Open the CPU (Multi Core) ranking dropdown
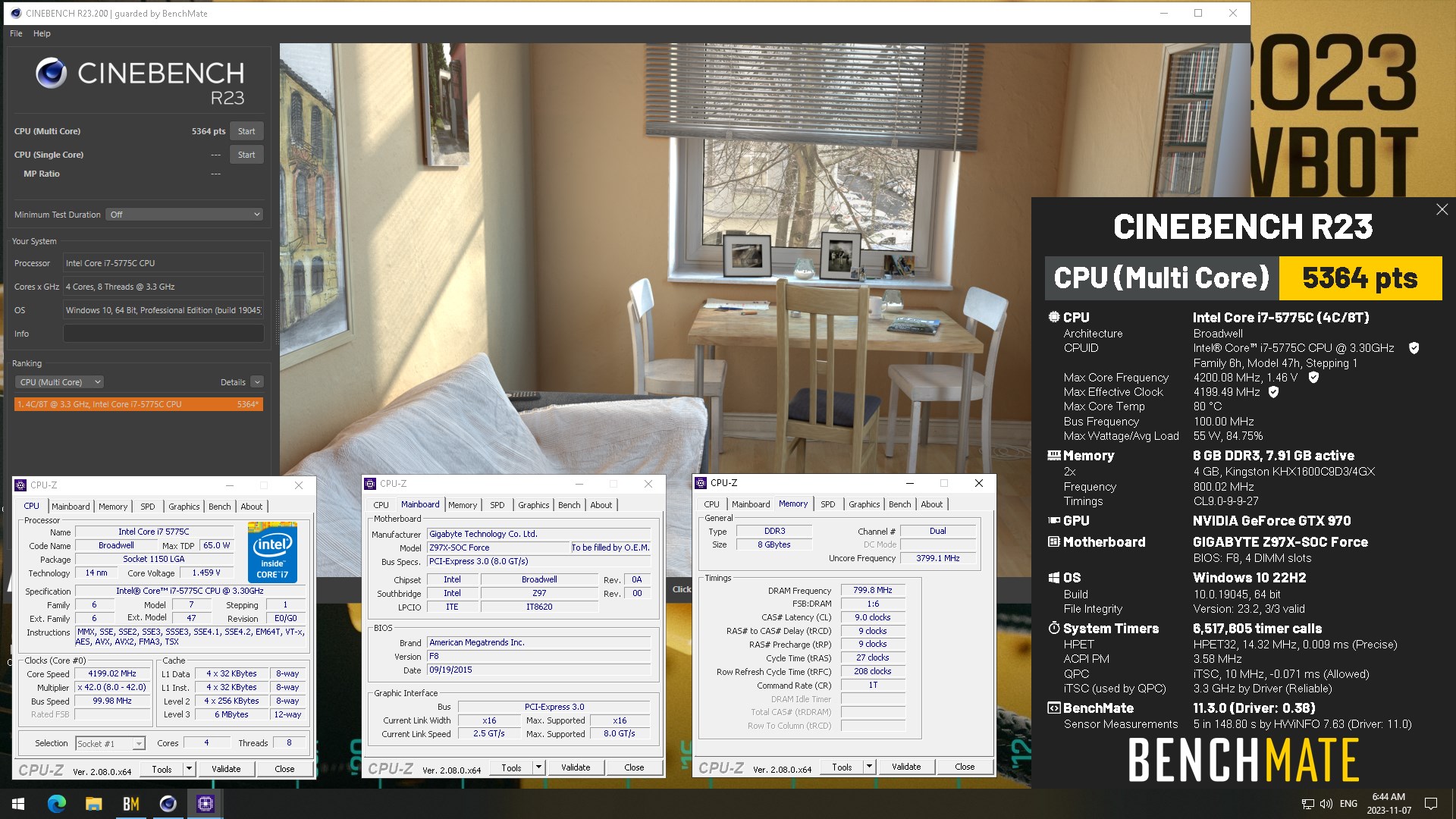 tap(61, 382)
